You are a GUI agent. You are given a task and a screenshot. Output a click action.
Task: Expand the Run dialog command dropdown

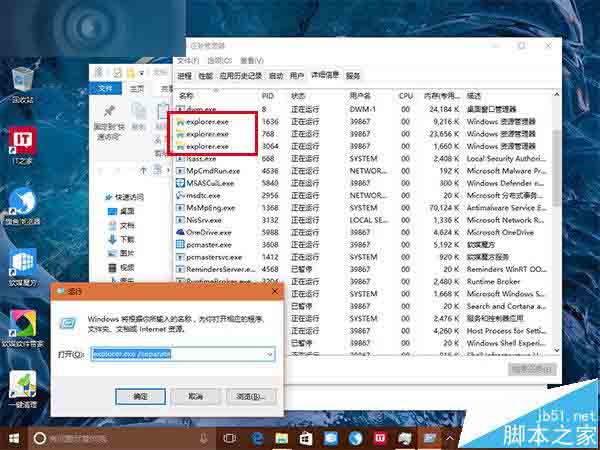tap(270, 354)
